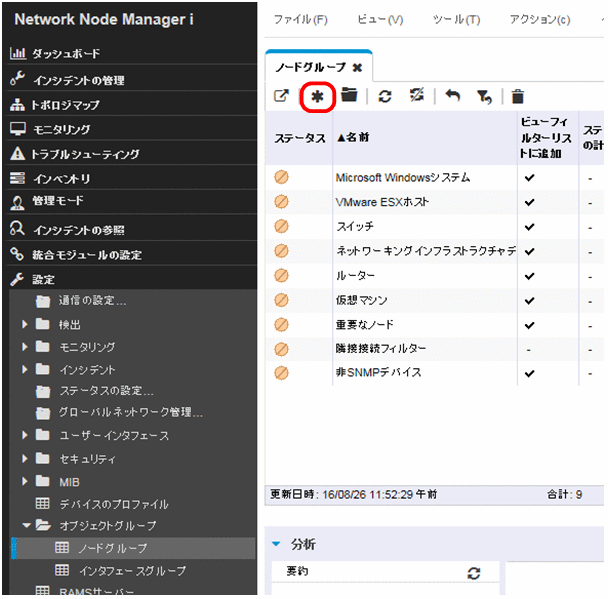
Task: Sort by the ステータス column header
Action: click(x=299, y=138)
